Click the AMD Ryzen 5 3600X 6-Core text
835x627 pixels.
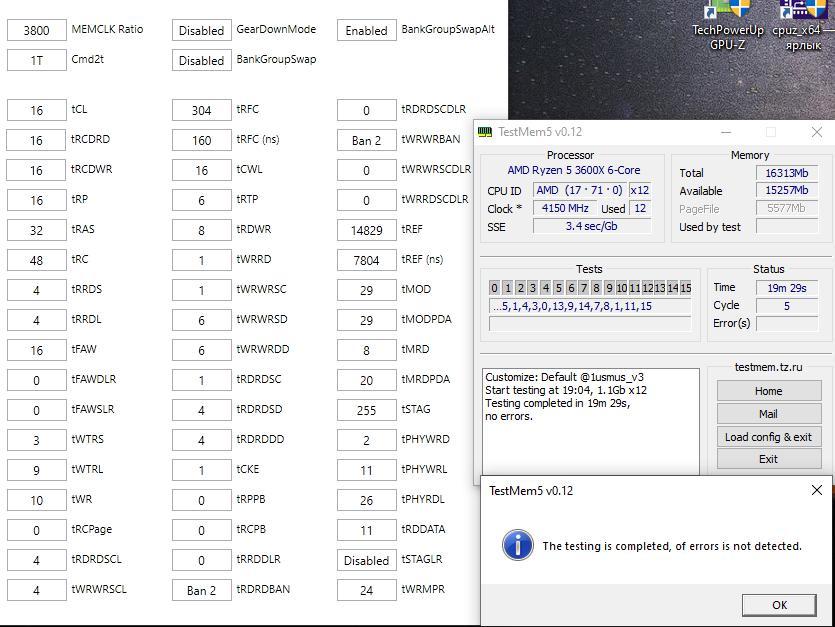(574, 170)
